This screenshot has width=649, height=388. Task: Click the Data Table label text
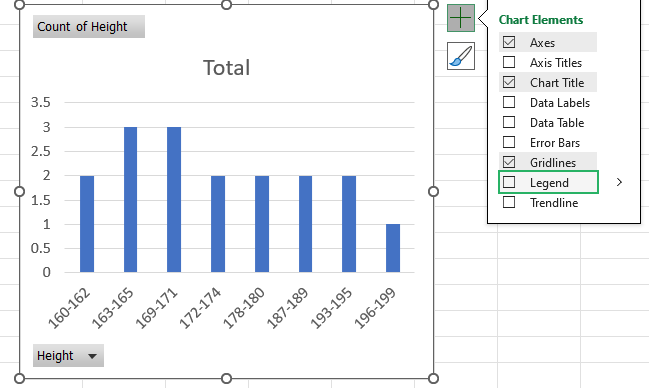click(x=557, y=123)
